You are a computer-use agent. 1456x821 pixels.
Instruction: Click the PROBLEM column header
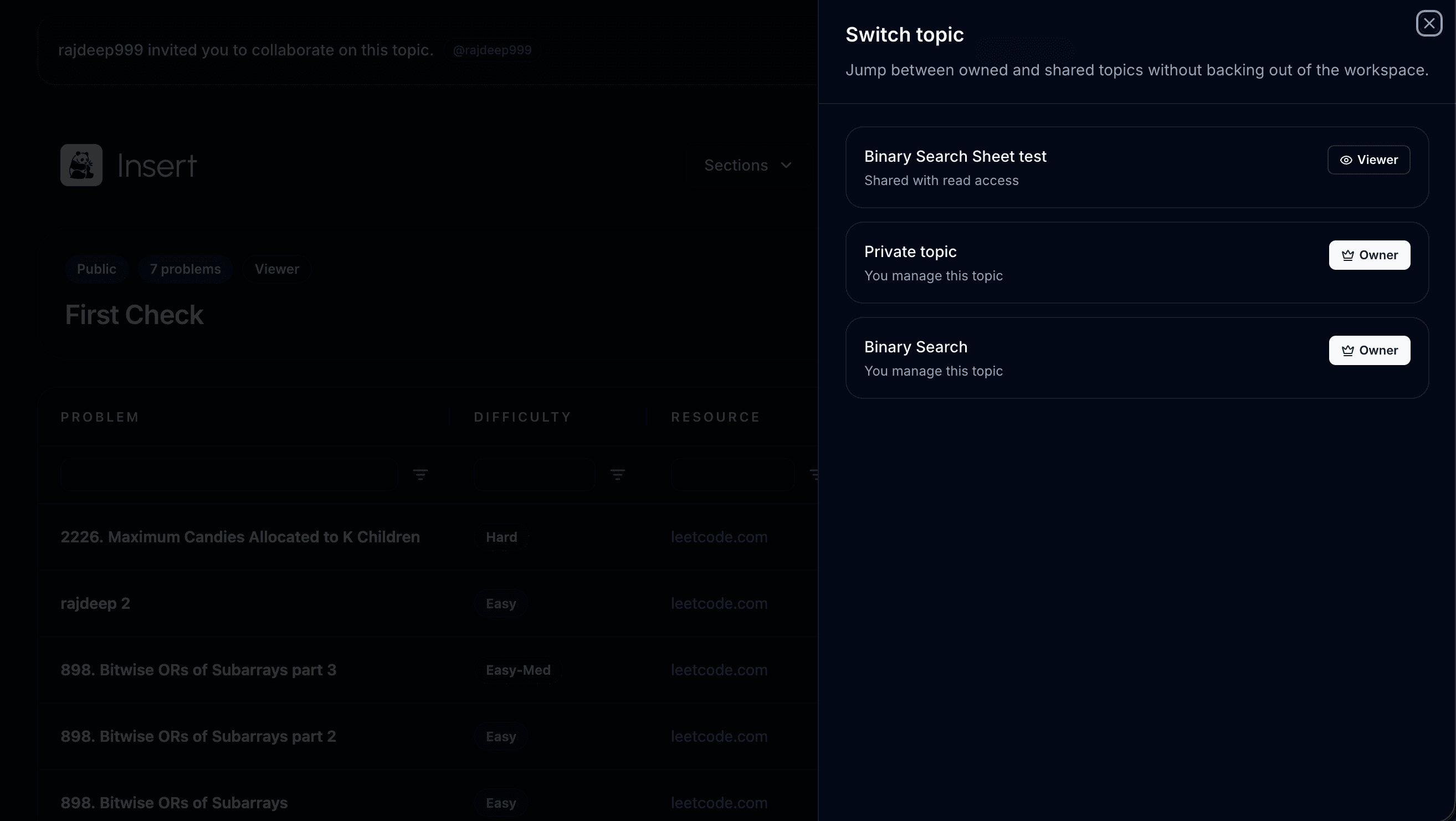pos(100,417)
